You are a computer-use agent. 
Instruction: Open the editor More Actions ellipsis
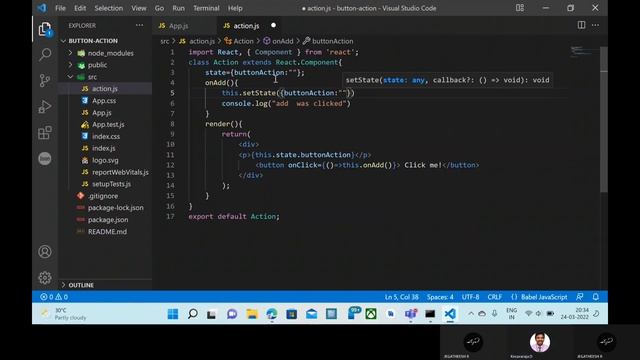pyautogui.click(x=596, y=25)
